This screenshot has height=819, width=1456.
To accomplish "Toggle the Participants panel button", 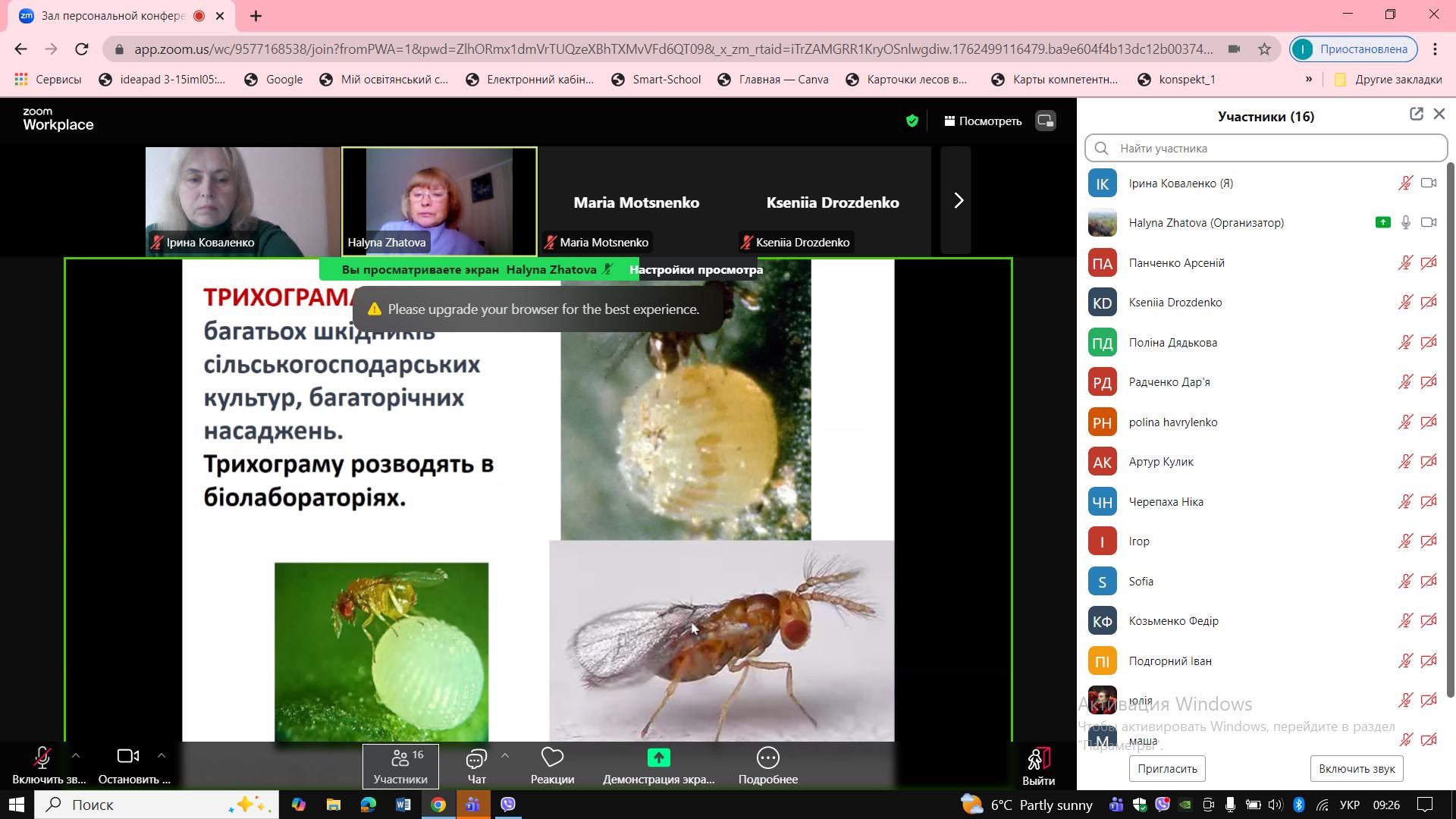I will tap(400, 766).
